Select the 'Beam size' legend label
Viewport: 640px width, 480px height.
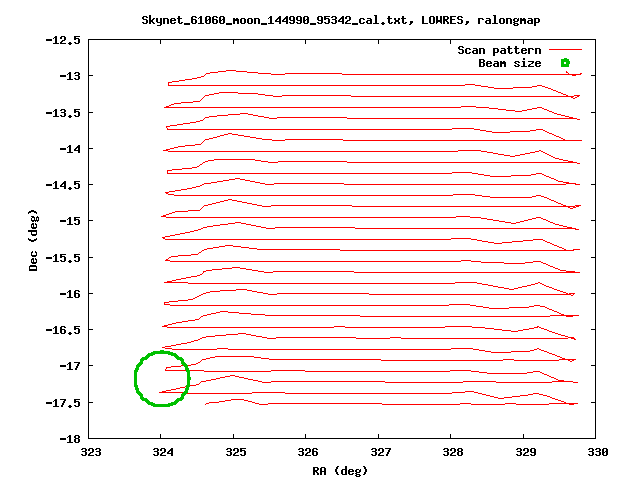[509, 63]
